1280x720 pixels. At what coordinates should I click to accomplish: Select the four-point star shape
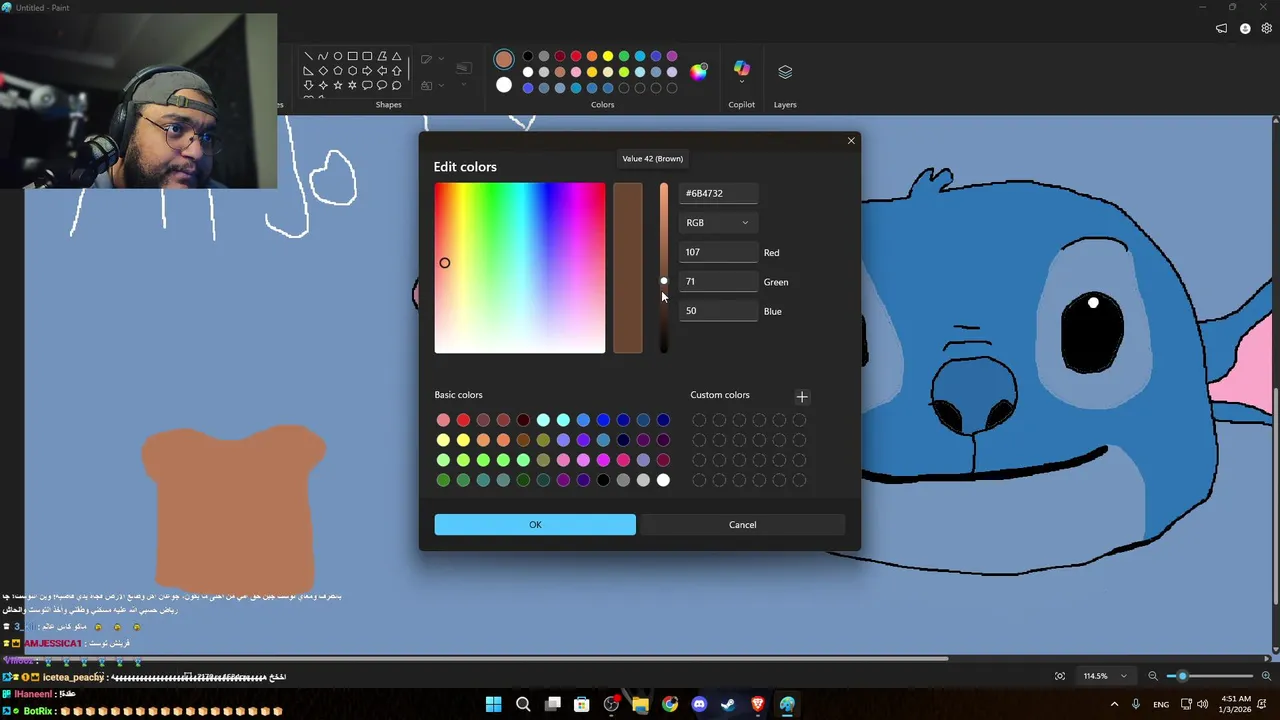click(x=323, y=86)
